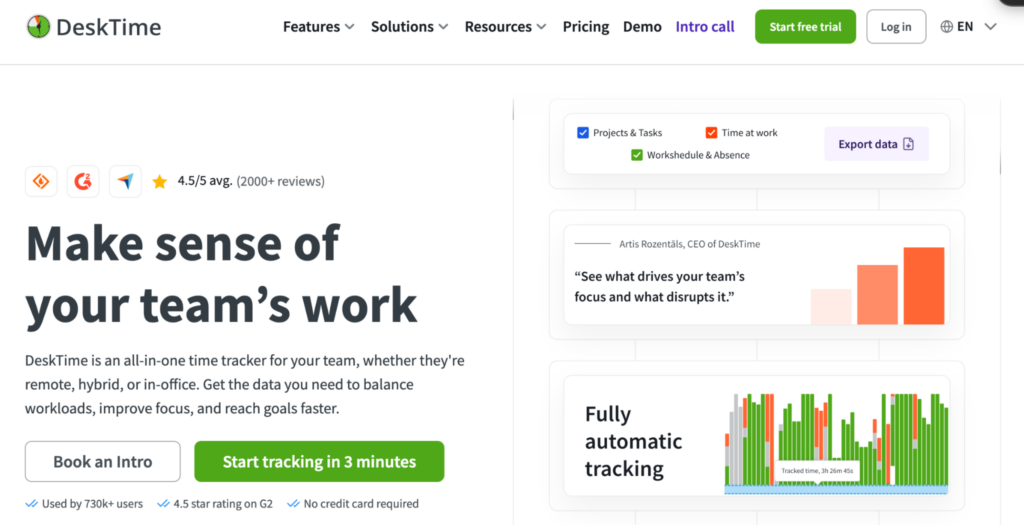Screen dimensions: 1024x525
Task: Click the globe language icon
Action: pyautogui.click(x=946, y=27)
